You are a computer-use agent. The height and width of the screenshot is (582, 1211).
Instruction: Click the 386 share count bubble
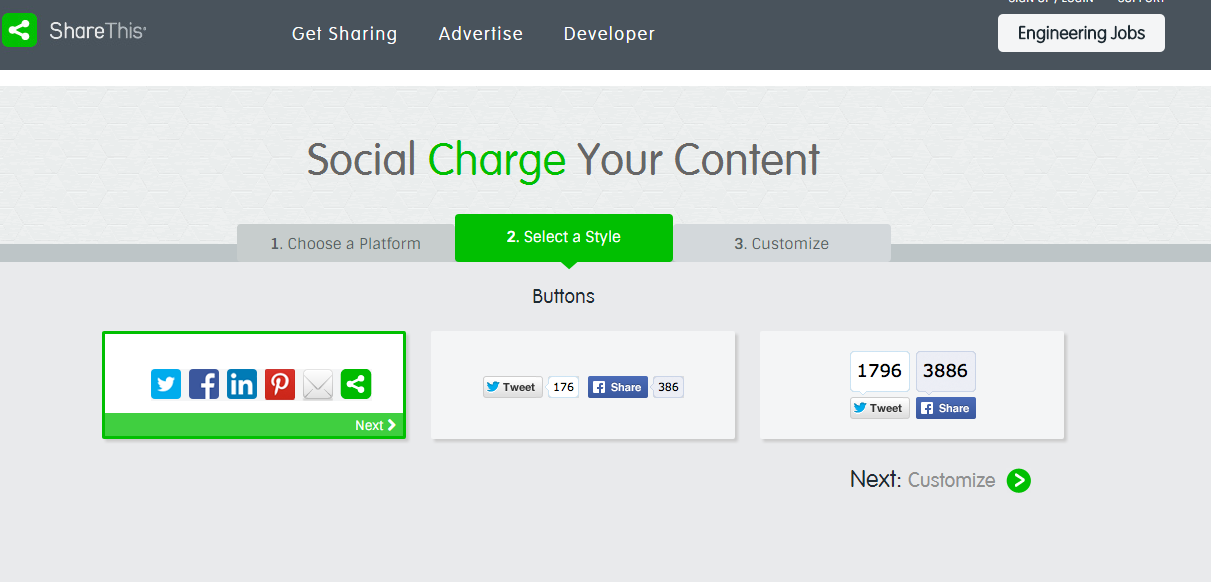click(668, 387)
